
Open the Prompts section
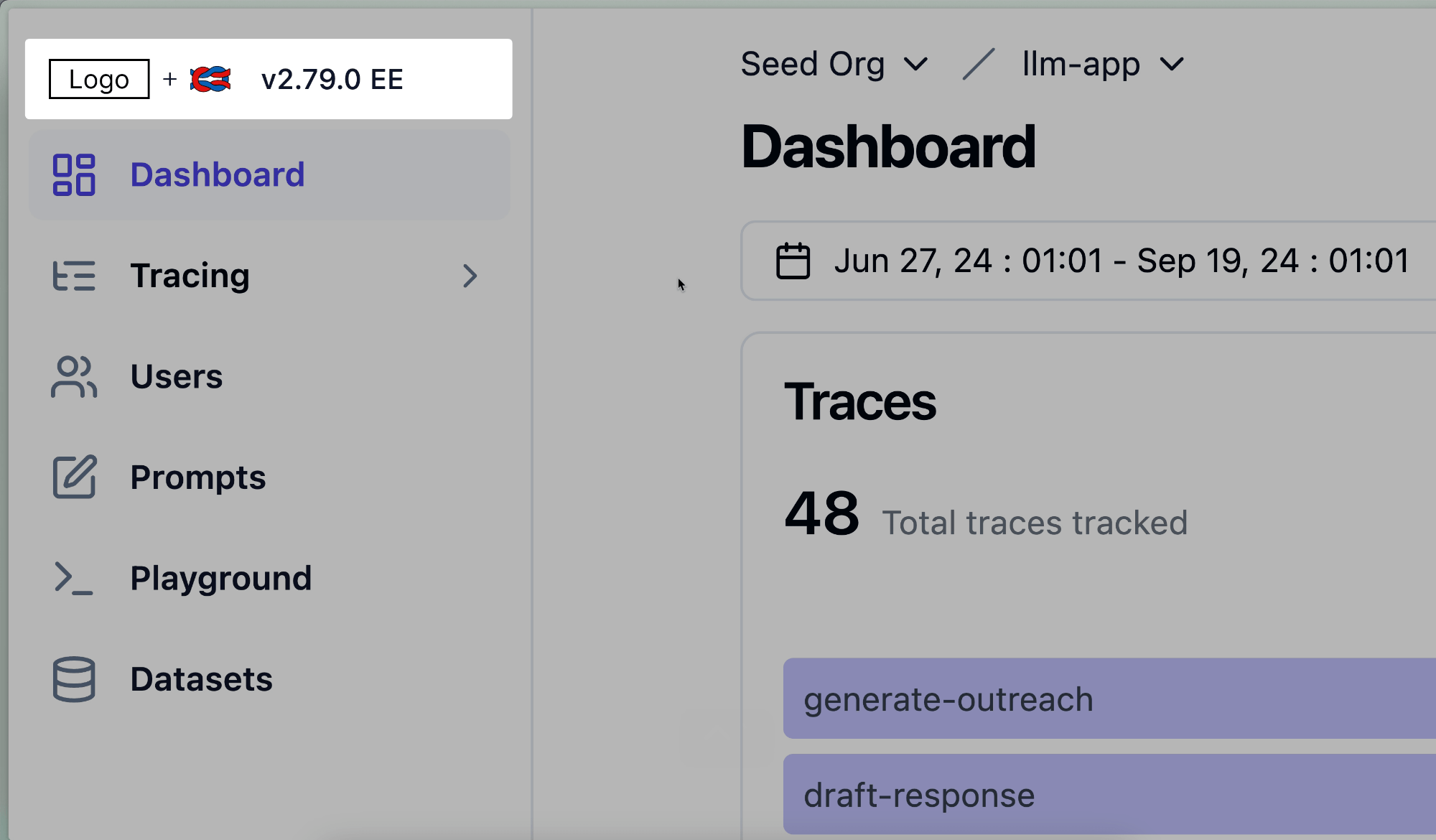pyautogui.click(x=198, y=477)
